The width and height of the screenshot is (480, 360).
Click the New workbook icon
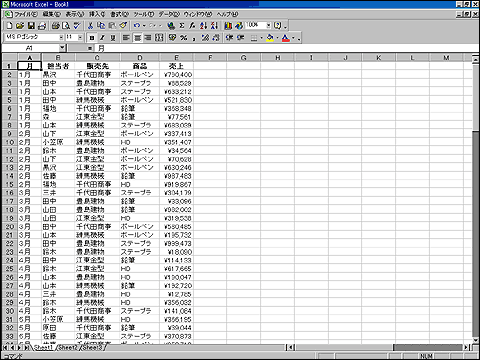9,26
